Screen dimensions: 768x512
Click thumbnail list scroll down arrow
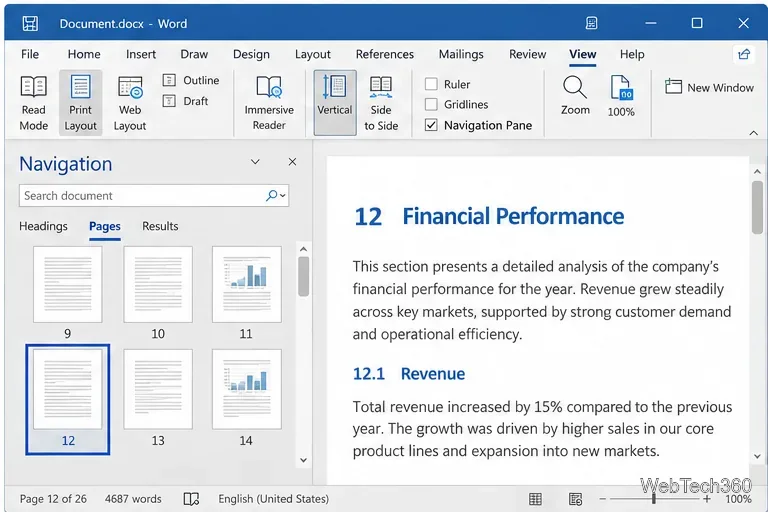click(x=303, y=460)
